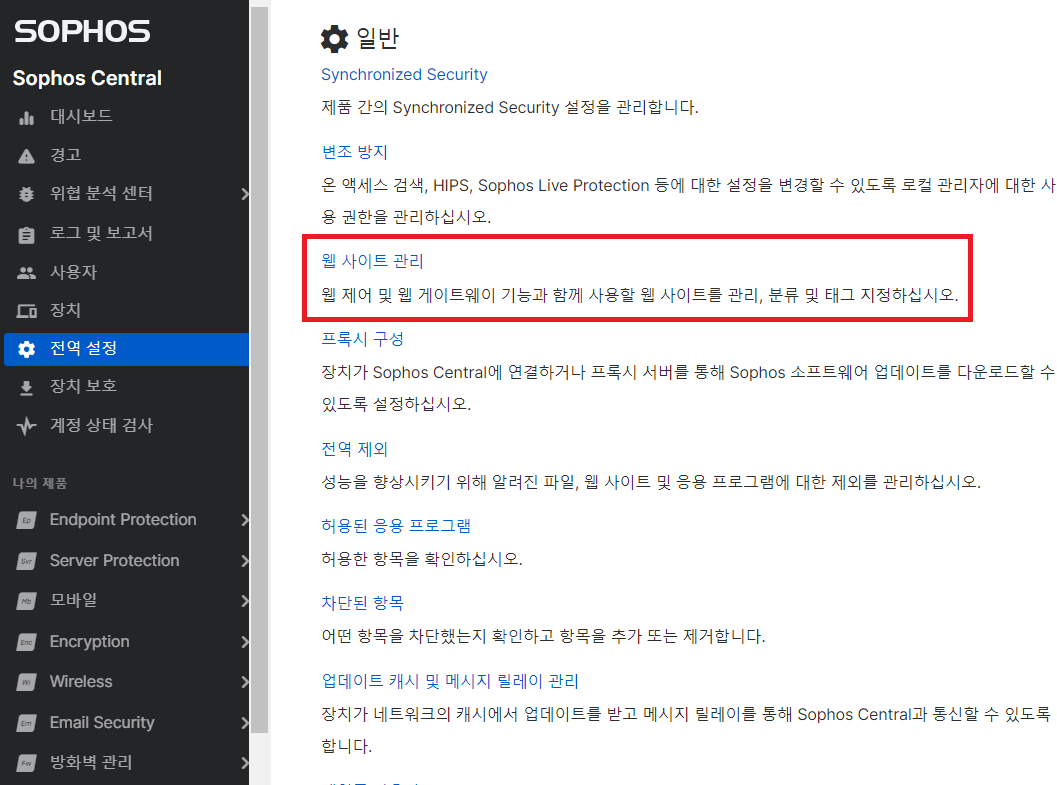The image size is (1057, 785).
Task: Select 전역 설정 menu item
Action: [126, 349]
